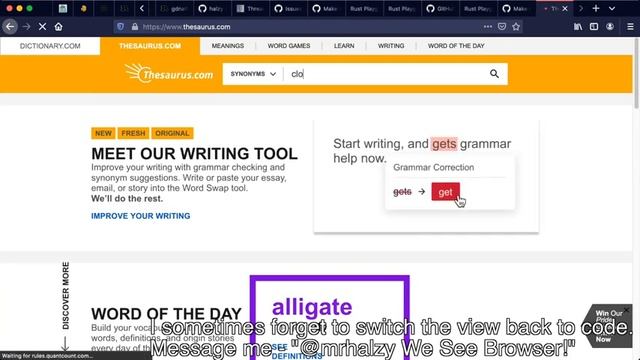The image size is (640, 360).
Task: Stop loading the current page
Action: coord(42,27)
